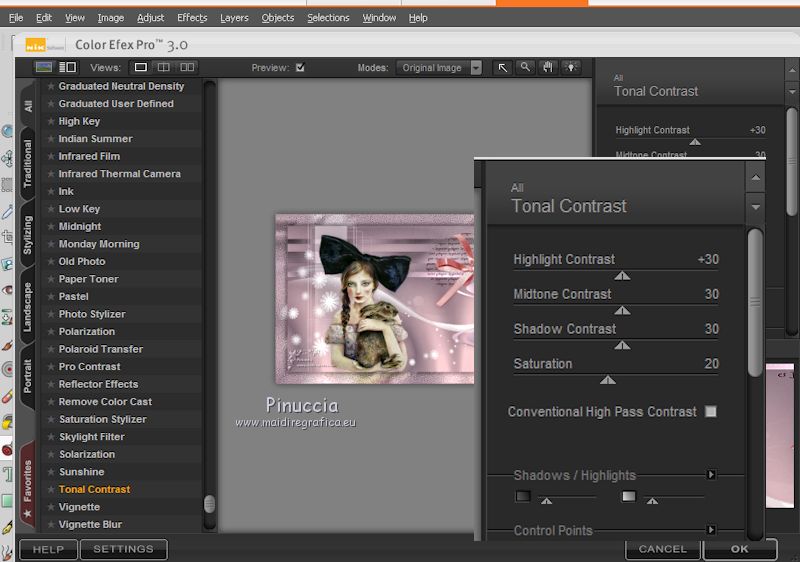This screenshot has width=800, height=562.
Task: Switch to the Stylizing filter tab
Action: tap(28, 235)
